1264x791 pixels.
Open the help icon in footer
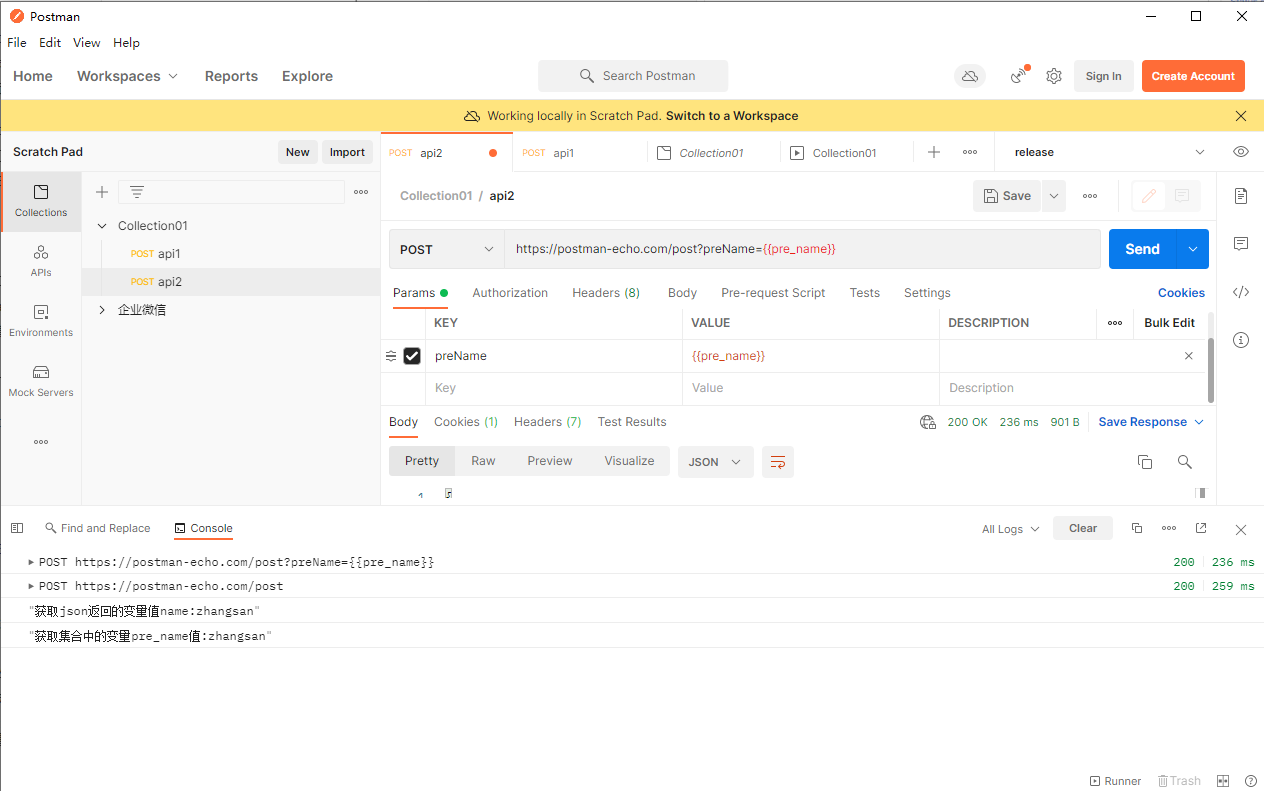1251,781
